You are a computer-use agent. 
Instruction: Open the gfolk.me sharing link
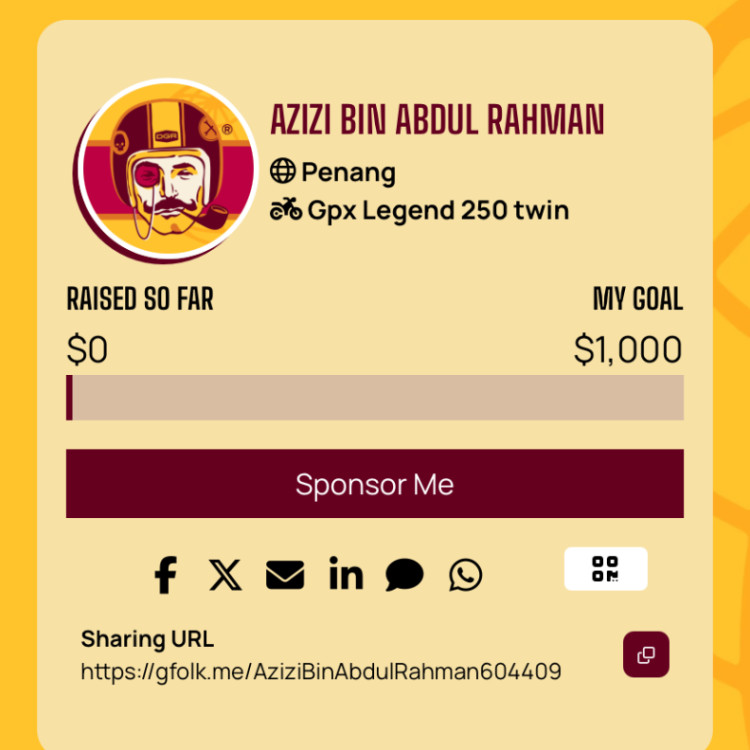point(321,671)
